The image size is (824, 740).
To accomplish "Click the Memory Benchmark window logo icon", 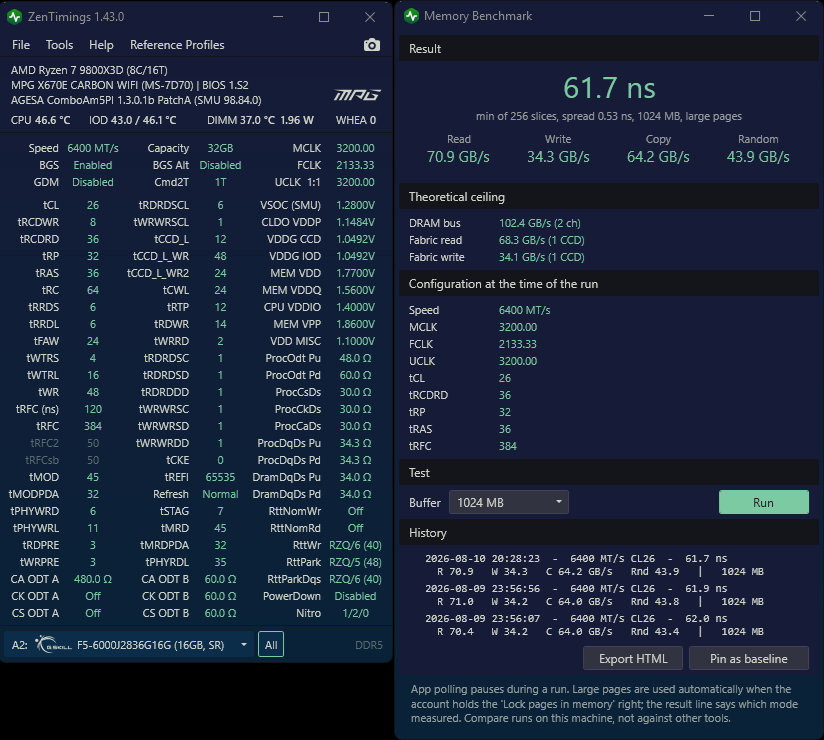I will coord(411,16).
